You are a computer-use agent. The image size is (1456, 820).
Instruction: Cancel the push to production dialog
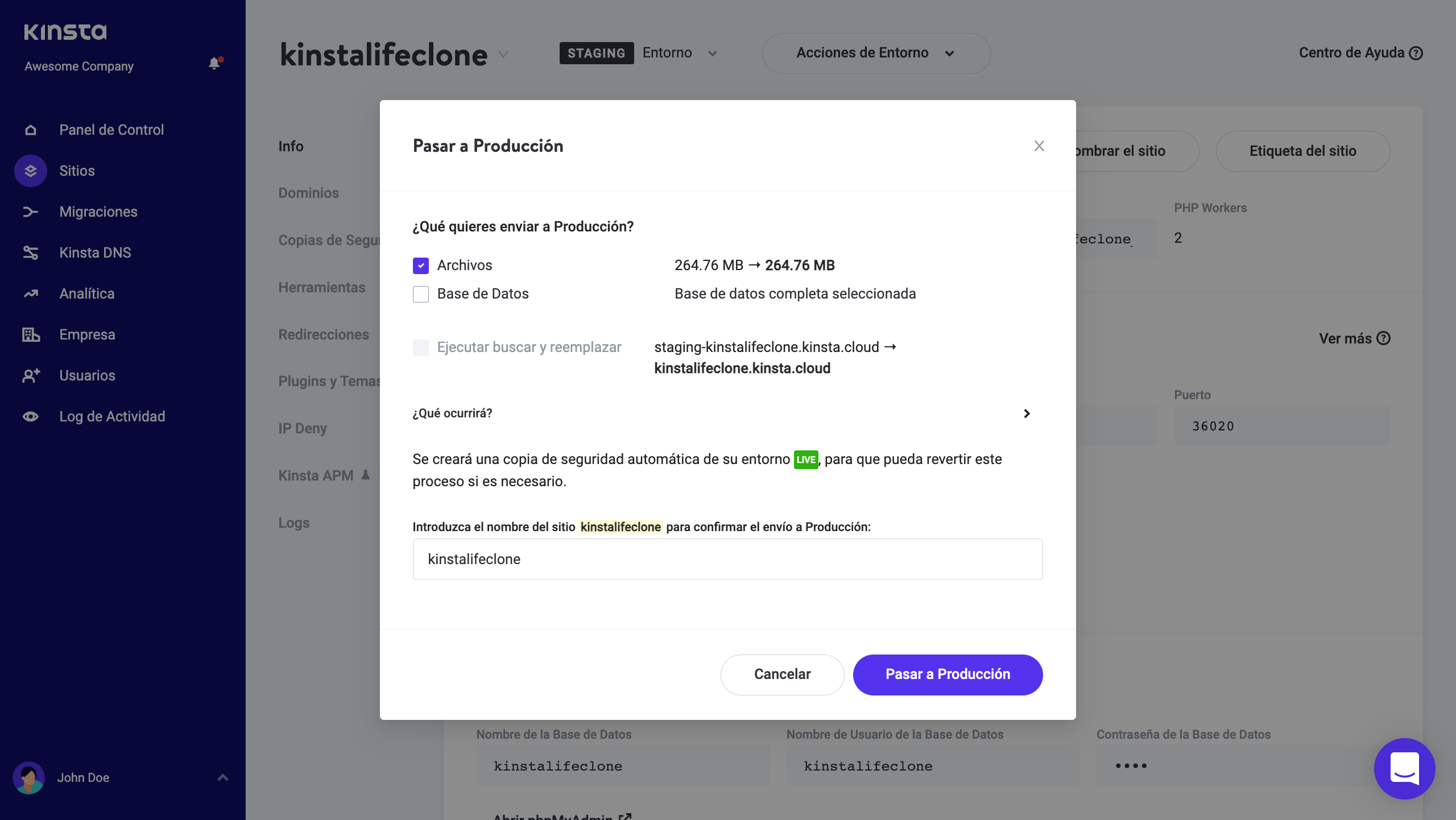click(782, 674)
